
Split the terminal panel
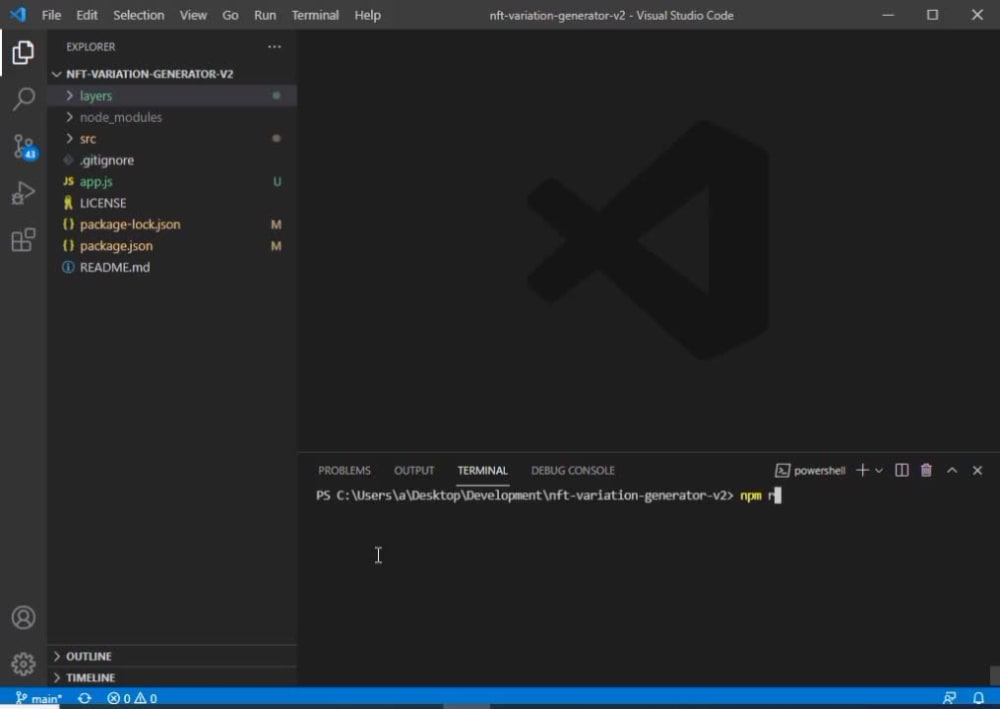pyautogui.click(x=901, y=470)
